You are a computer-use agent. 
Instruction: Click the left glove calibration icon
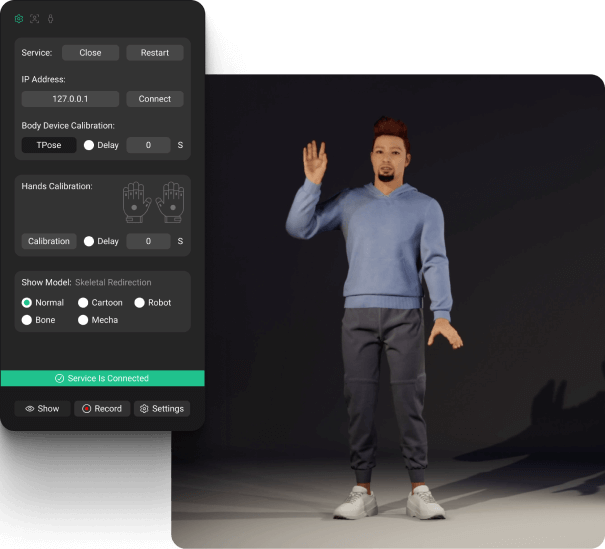coord(137,202)
